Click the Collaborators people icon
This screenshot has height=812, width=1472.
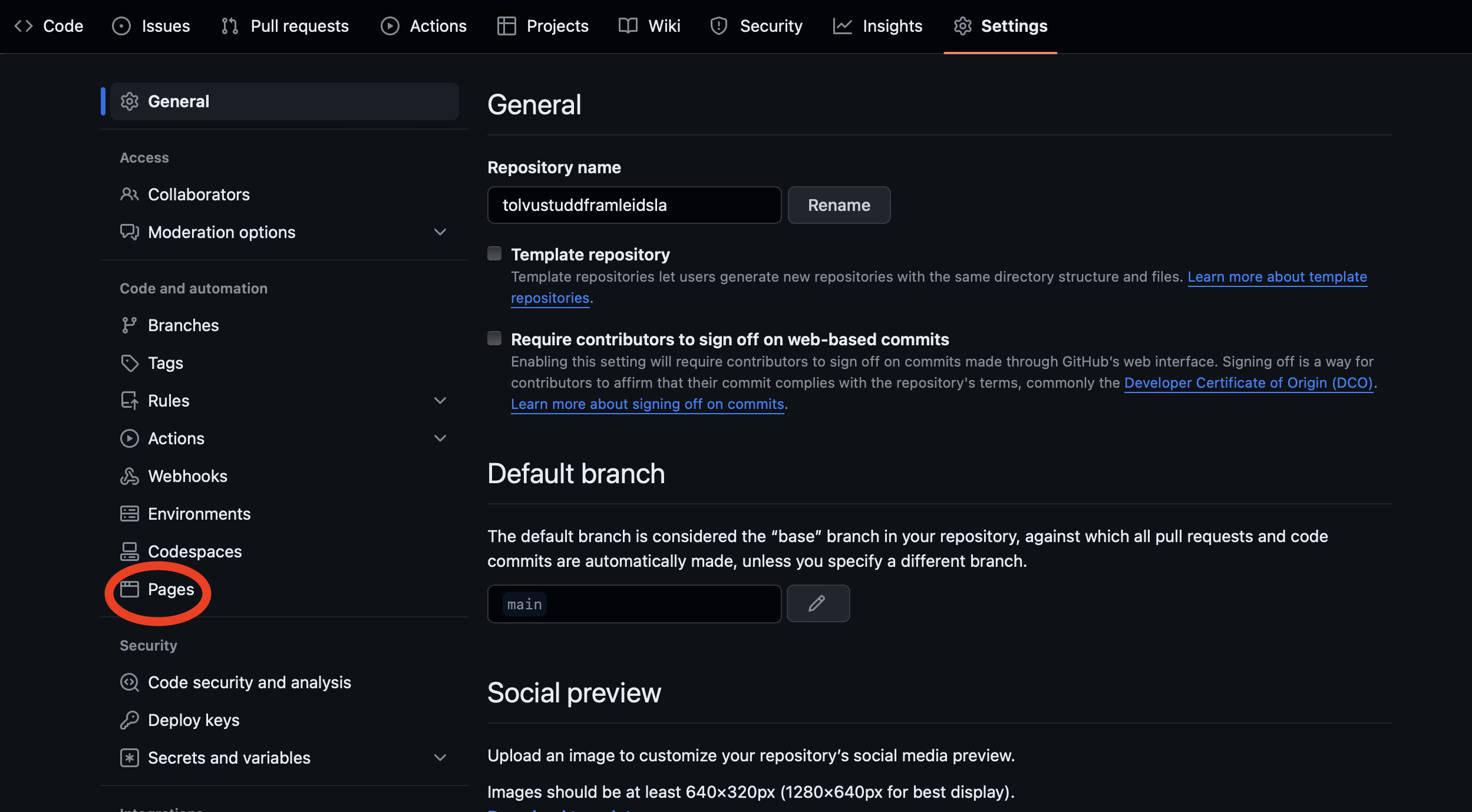130,194
